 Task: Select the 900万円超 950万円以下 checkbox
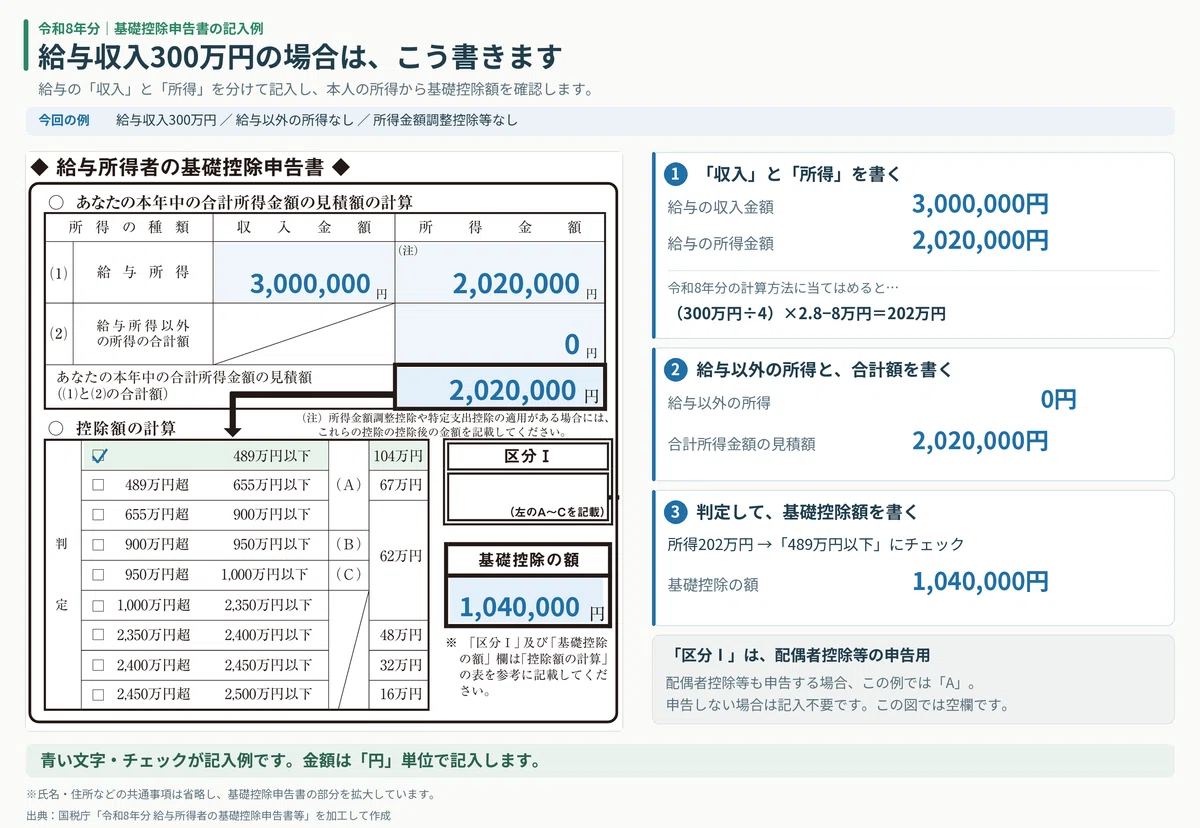point(98,545)
